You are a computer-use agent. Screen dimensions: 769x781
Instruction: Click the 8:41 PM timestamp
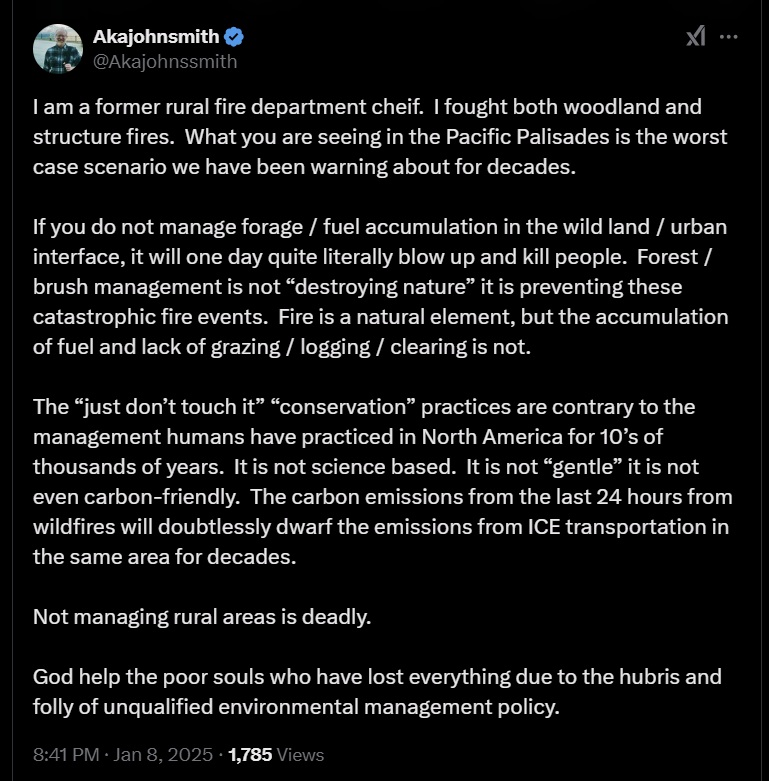tap(65, 755)
